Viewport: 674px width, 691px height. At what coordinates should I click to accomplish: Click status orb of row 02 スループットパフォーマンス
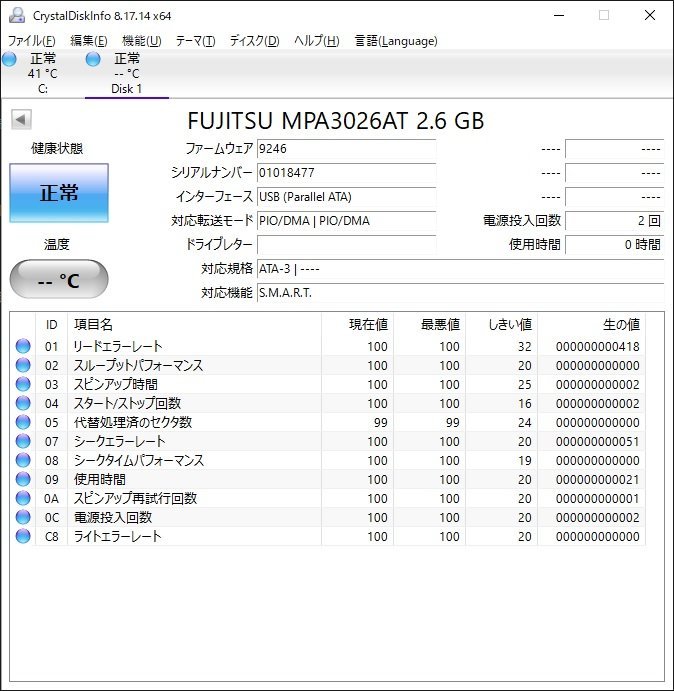[23, 365]
